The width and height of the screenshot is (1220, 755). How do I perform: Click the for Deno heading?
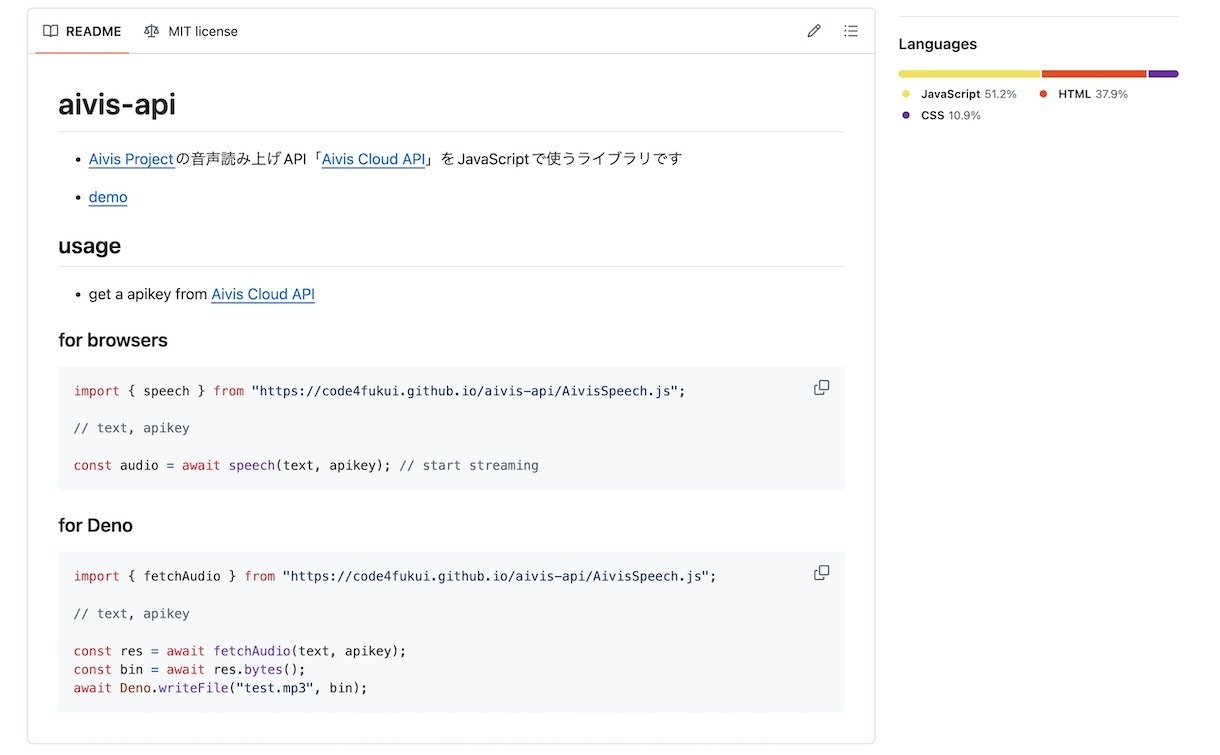click(x=96, y=526)
